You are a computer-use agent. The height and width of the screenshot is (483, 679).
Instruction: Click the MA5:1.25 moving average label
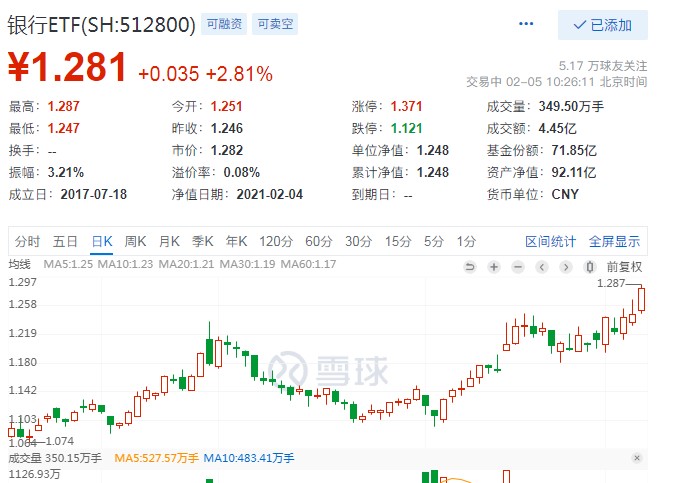coord(68,264)
